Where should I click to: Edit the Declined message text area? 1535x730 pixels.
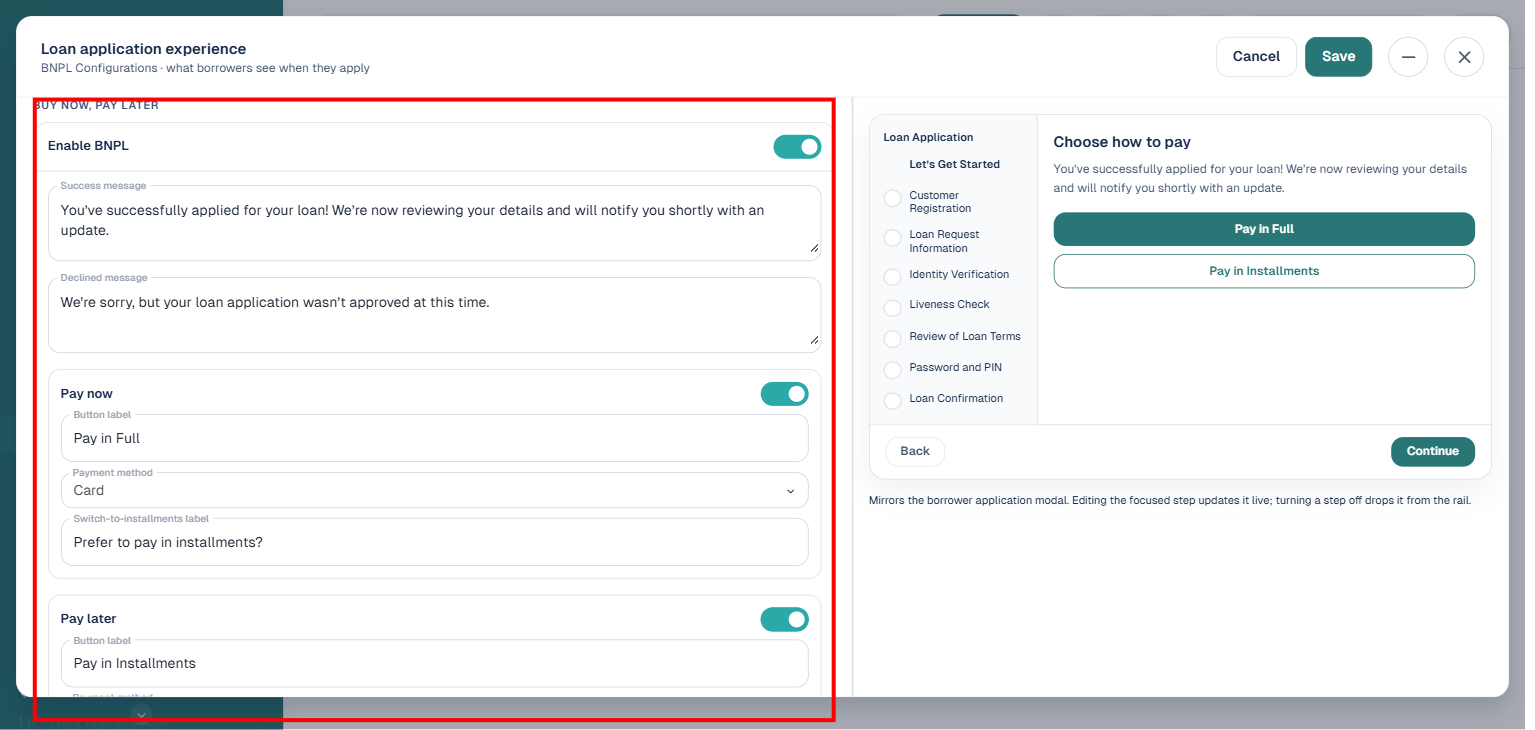435,315
